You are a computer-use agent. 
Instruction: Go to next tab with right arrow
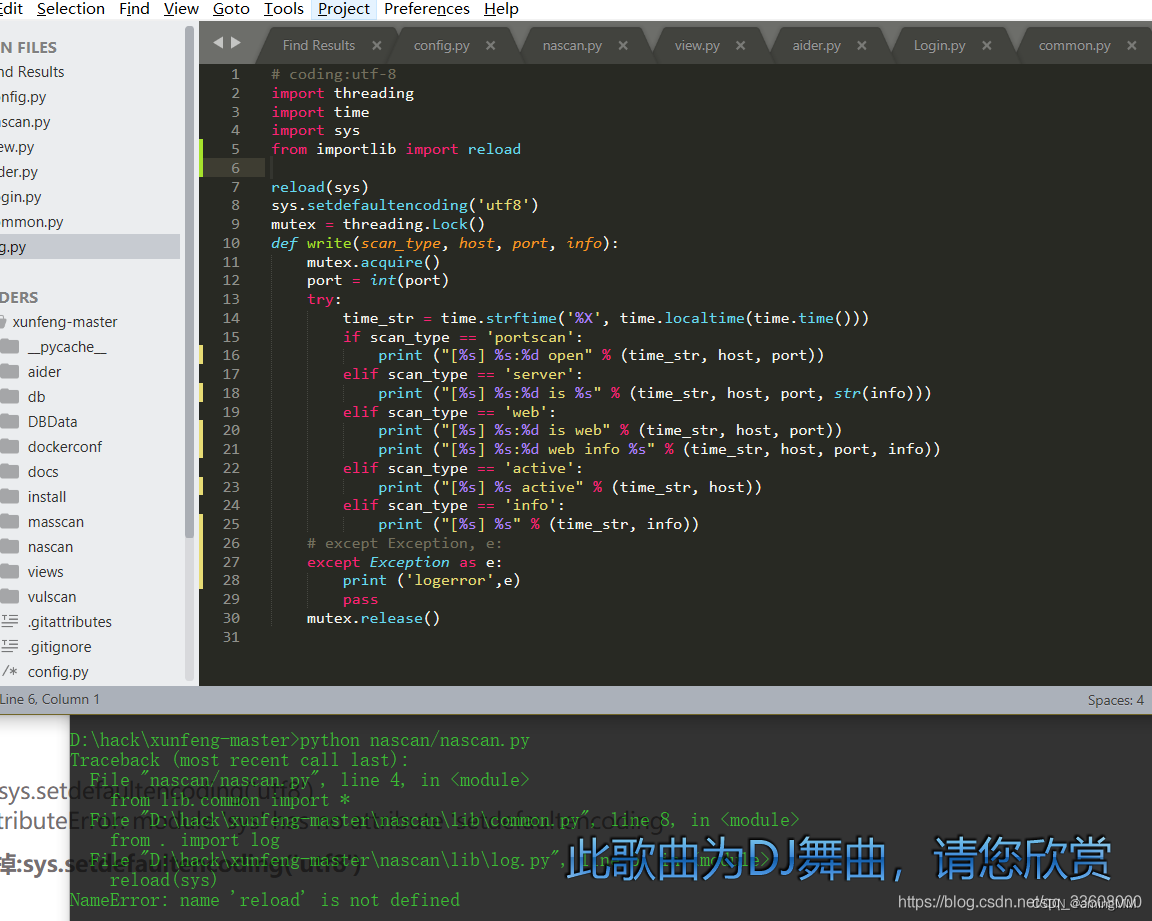point(236,43)
